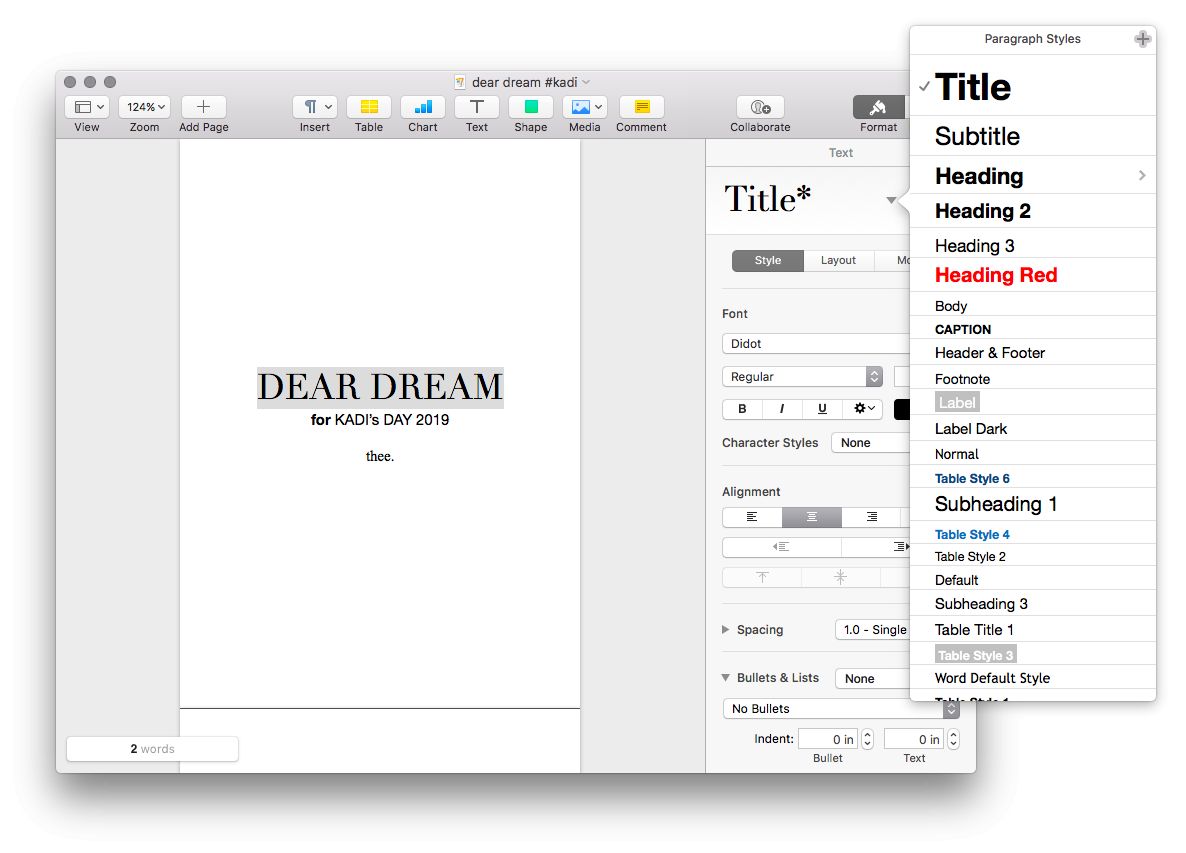Screen dimensions: 1186x853
Task: Apply the Subtitle paragraph style
Action: 977,136
